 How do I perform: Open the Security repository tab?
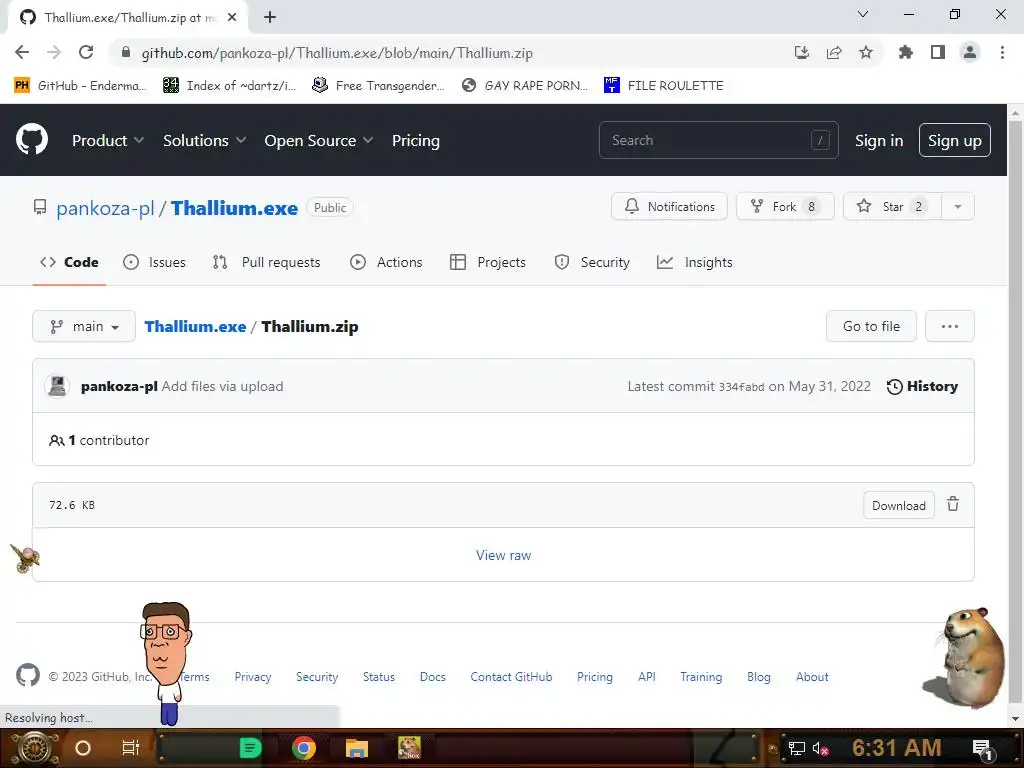(592, 262)
